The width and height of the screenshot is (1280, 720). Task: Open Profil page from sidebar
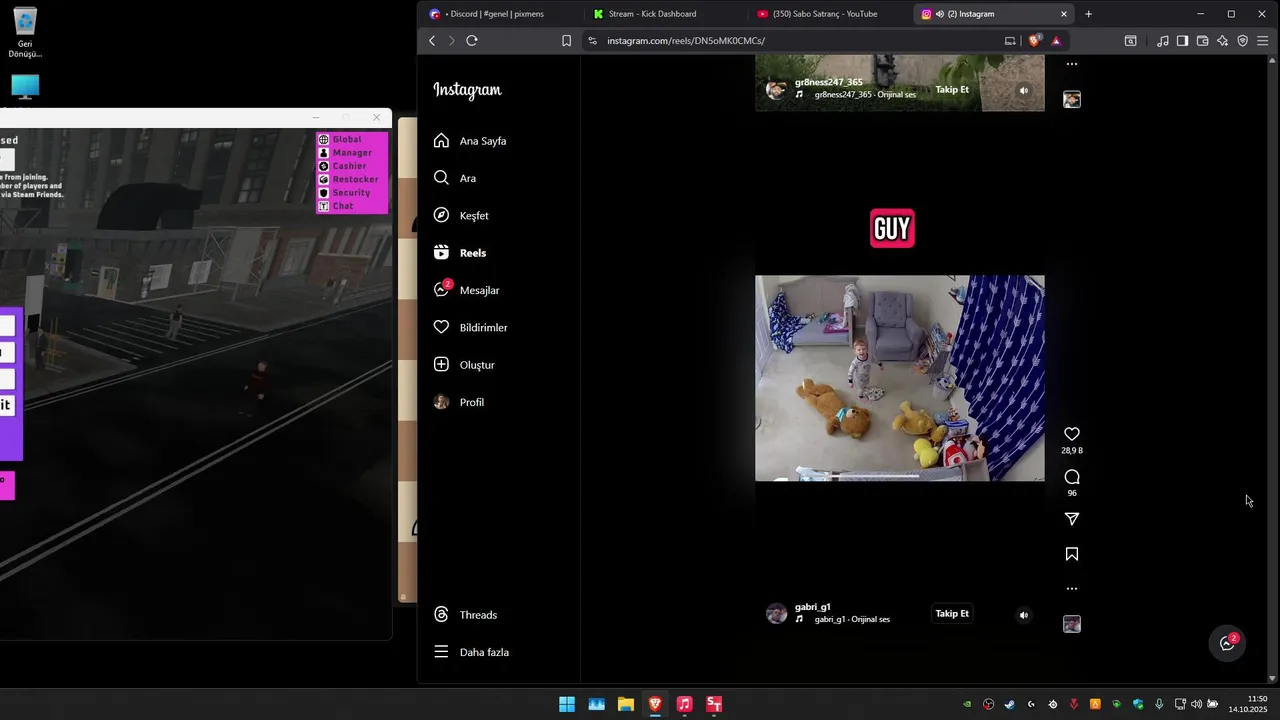pos(458,402)
